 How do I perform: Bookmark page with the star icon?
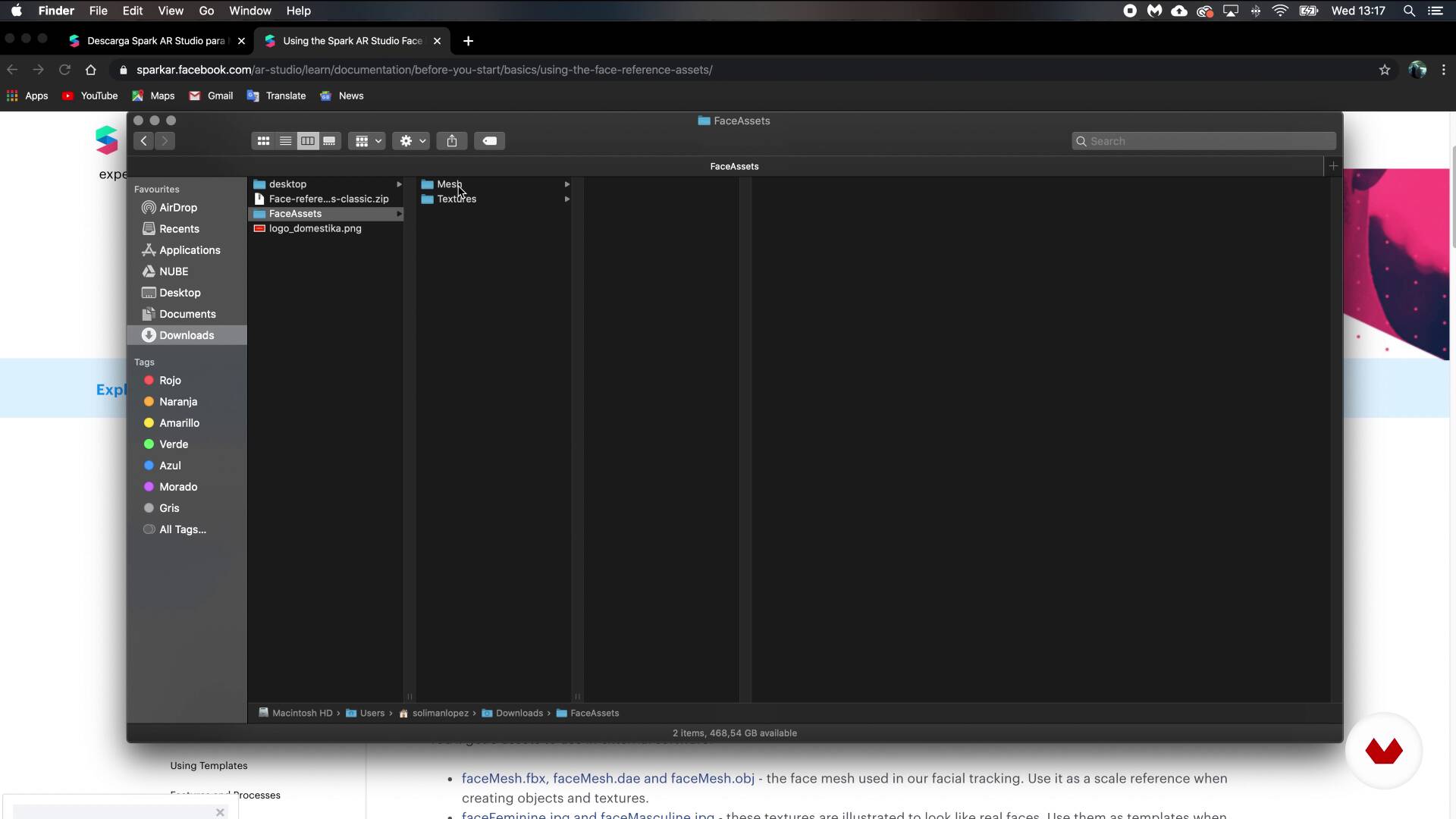pos(1385,70)
